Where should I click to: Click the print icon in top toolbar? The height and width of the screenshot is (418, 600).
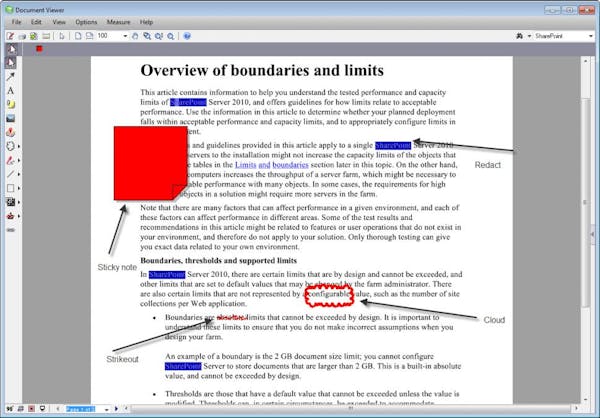coord(22,36)
